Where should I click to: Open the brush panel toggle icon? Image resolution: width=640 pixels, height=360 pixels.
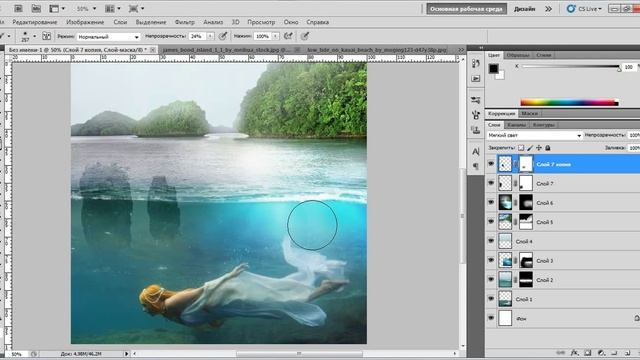[x=46, y=36]
